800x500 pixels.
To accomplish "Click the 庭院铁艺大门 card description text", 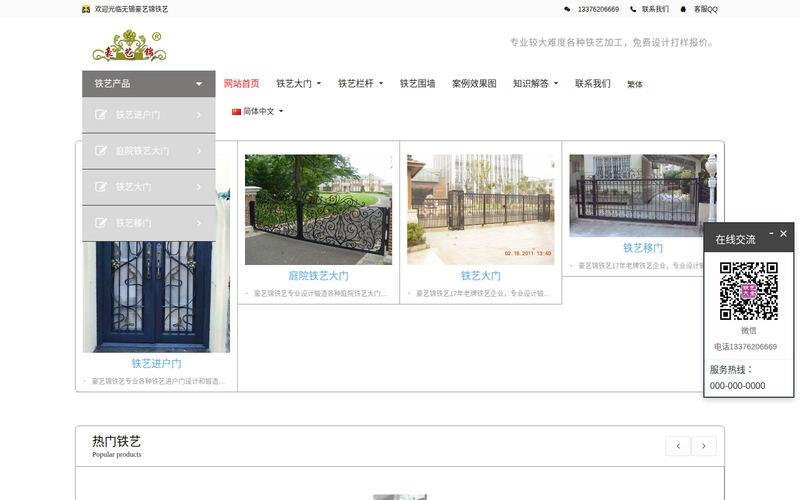I will (320, 293).
